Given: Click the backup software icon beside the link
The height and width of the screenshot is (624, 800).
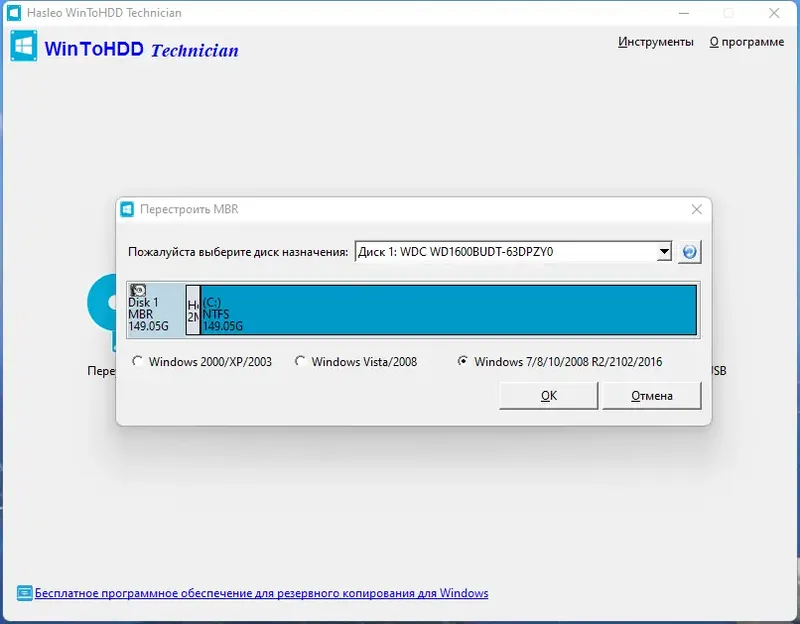Looking at the screenshot, I should tap(24, 593).
